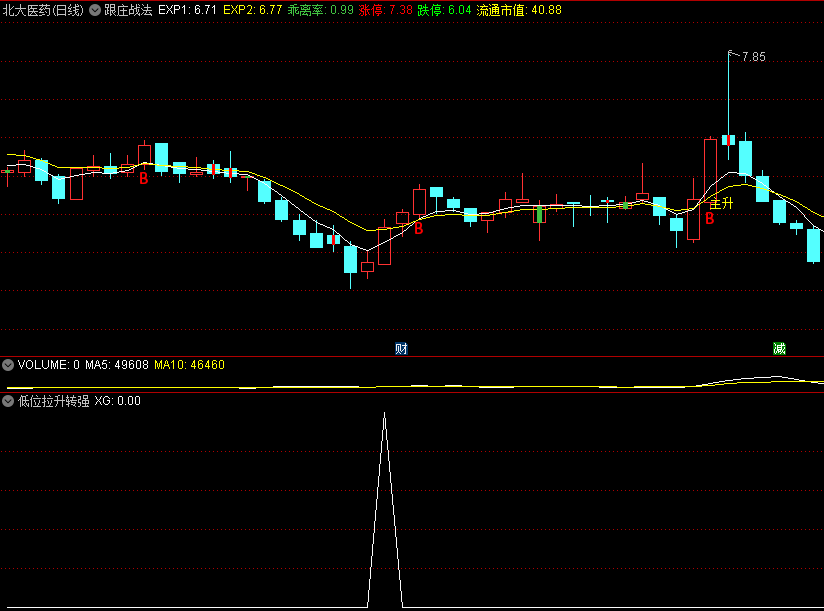Click the green 减 marker icon
824x611 pixels.
779,348
